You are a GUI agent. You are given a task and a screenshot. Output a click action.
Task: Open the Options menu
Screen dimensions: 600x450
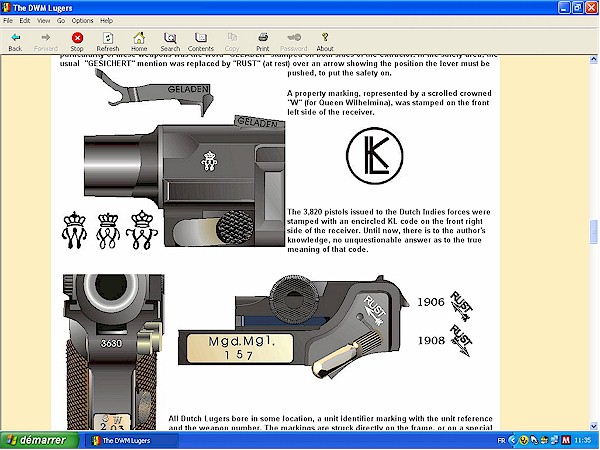click(x=82, y=21)
